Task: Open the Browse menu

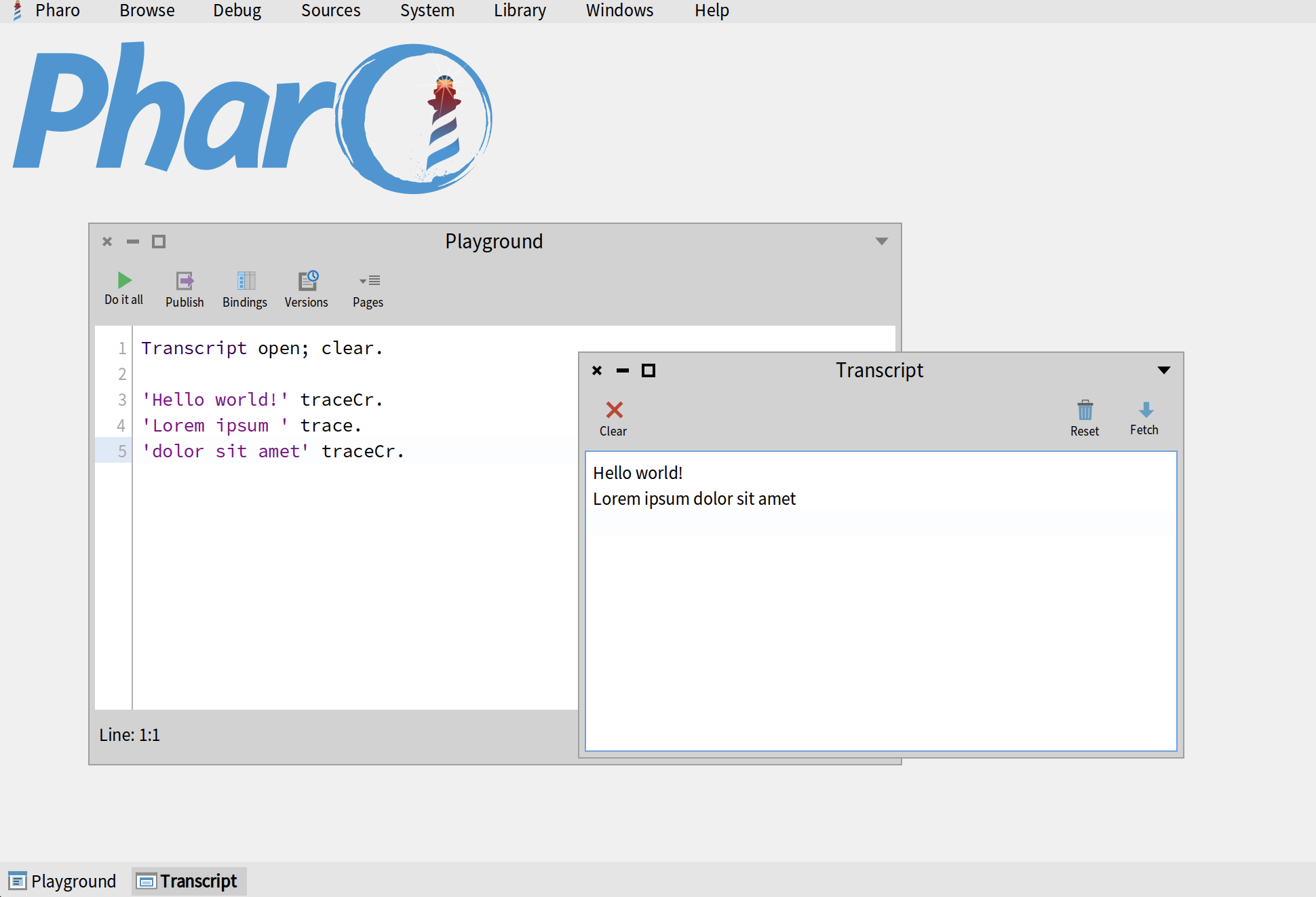Action: click(x=147, y=11)
